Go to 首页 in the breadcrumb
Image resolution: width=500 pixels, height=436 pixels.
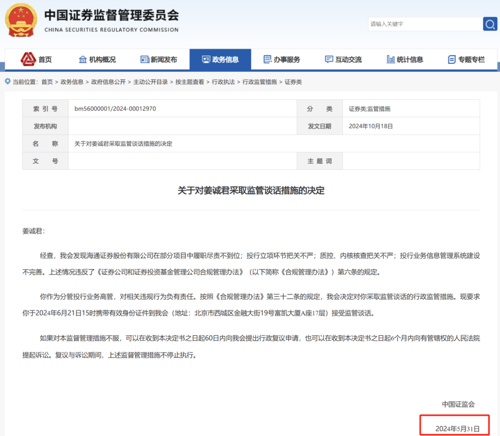click(47, 82)
